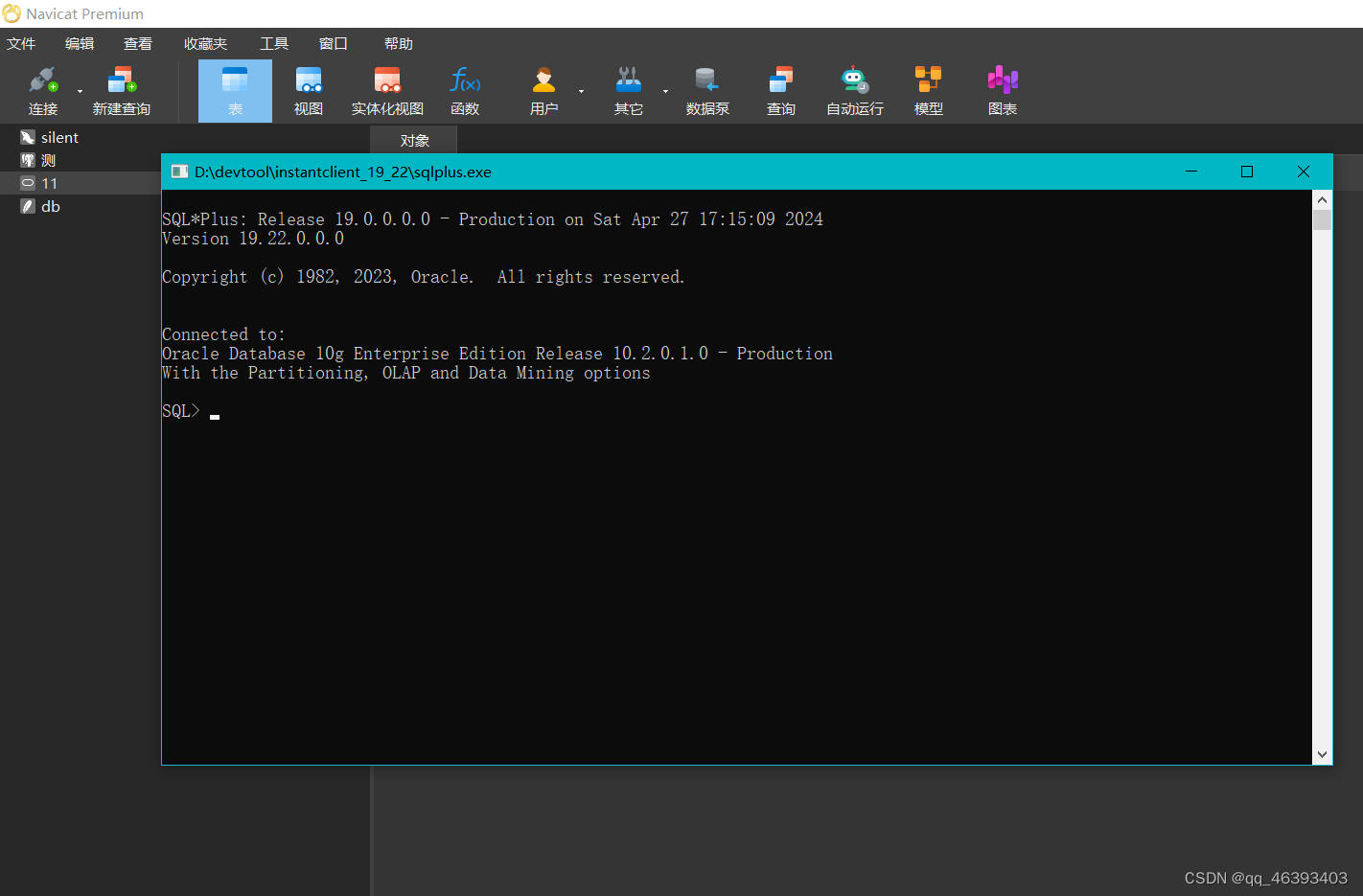Open the 编辑 menu
This screenshot has height=896, width=1363.
point(80,44)
